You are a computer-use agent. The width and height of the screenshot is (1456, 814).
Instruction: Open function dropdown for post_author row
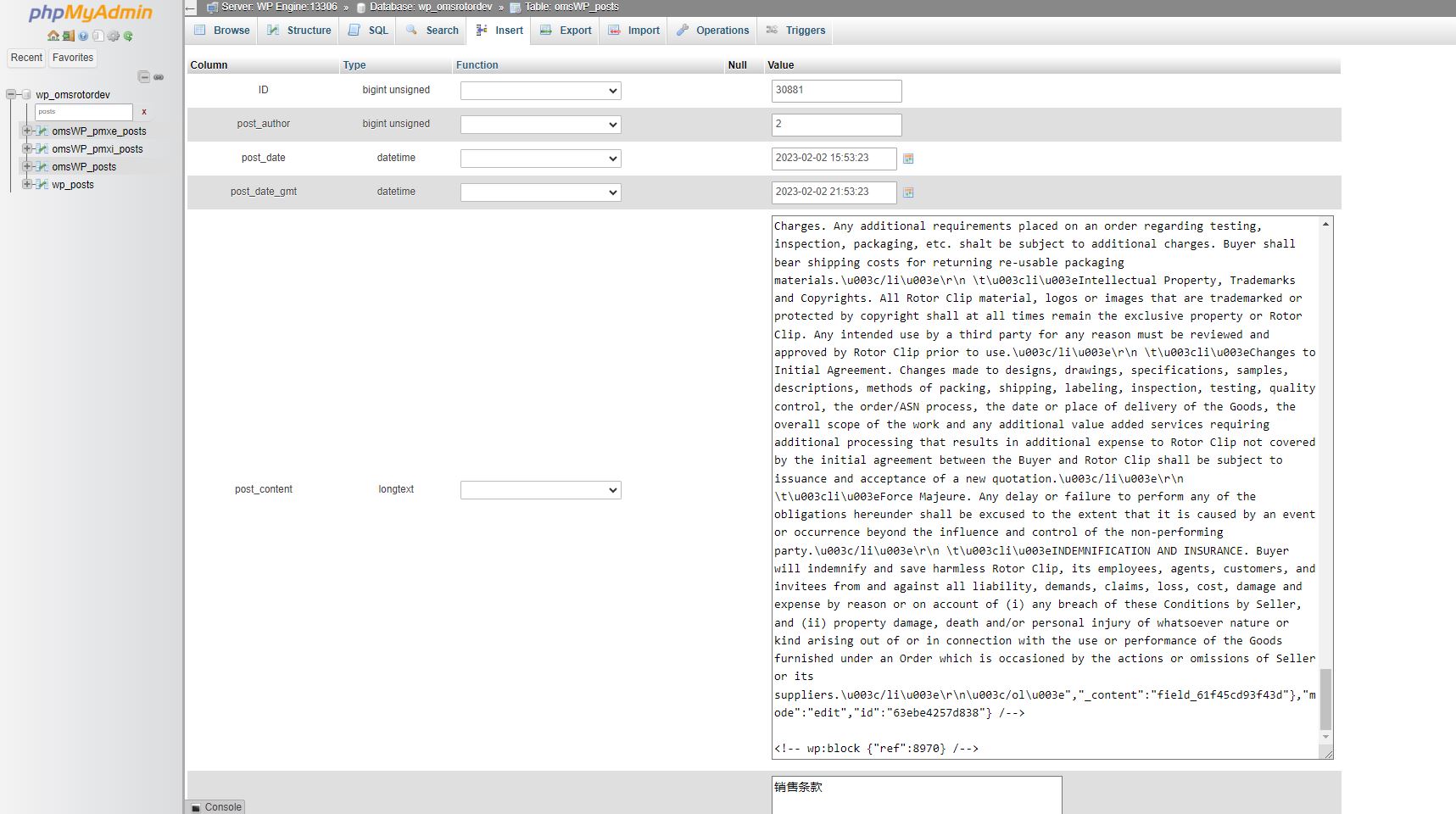(x=541, y=125)
